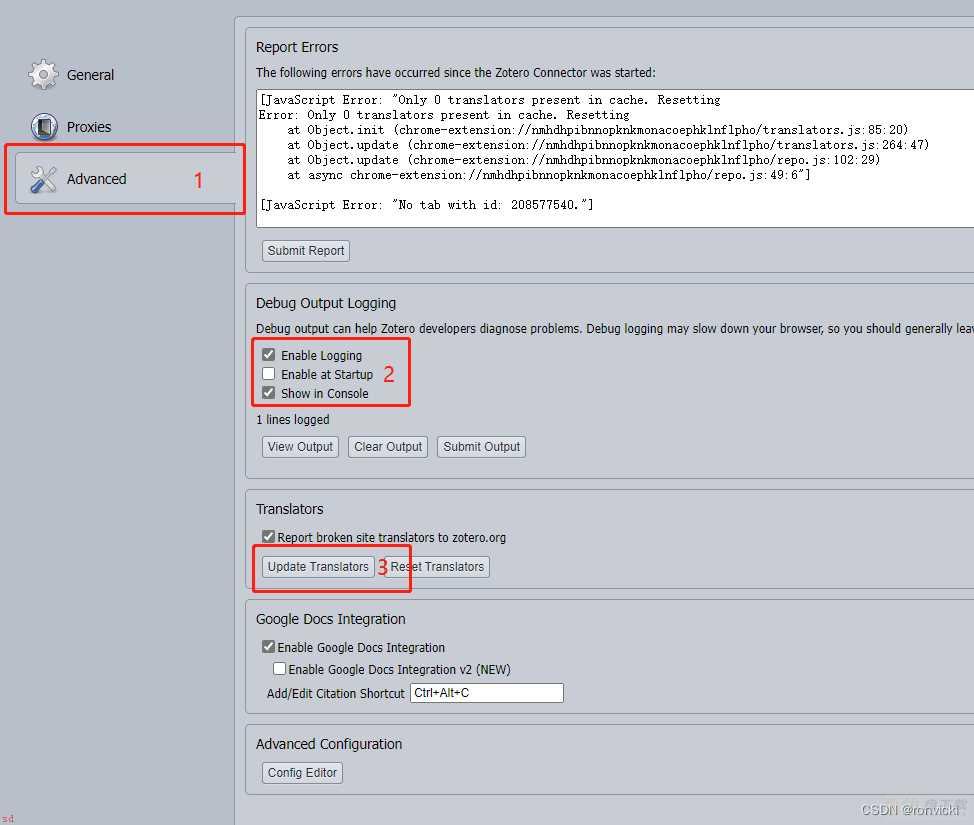Click the 'Error: Only 0 translators present' line
The width and height of the screenshot is (974, 825).
(x=444, y=115)
